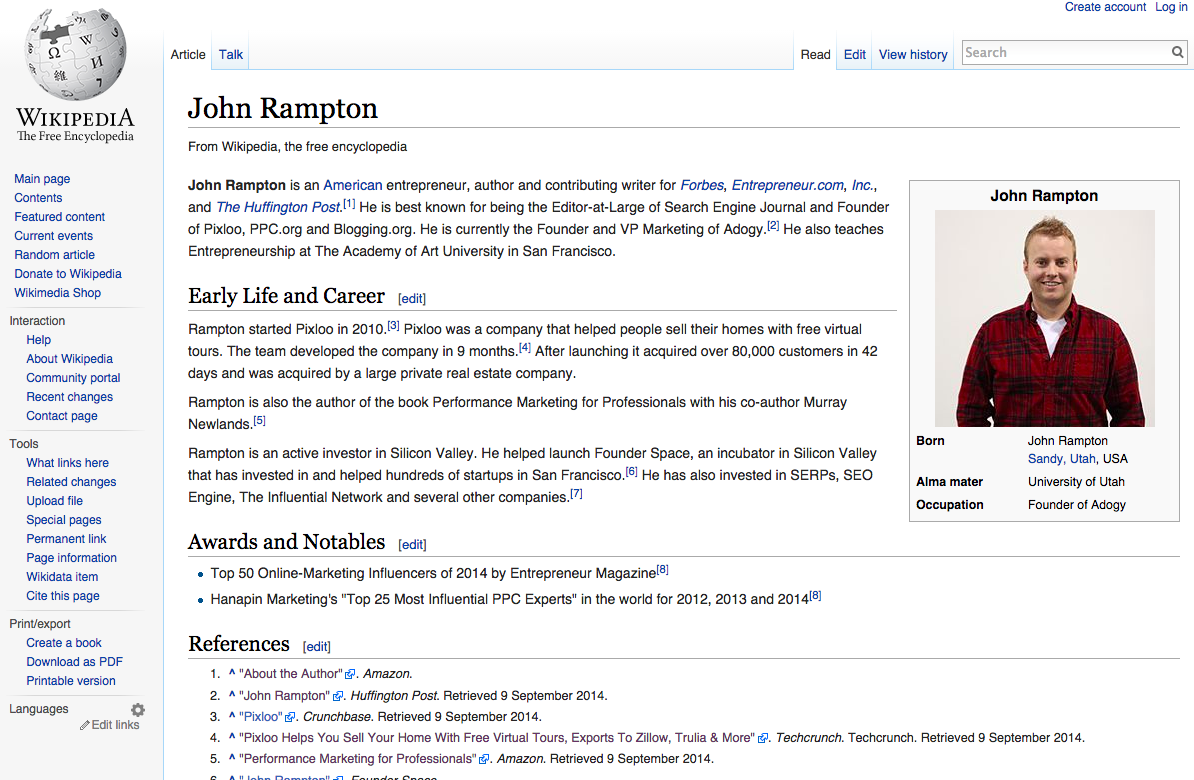Click the Log in link
Image resolution: width=1194 pixels, height=780 pixels.
(1171, 7)
